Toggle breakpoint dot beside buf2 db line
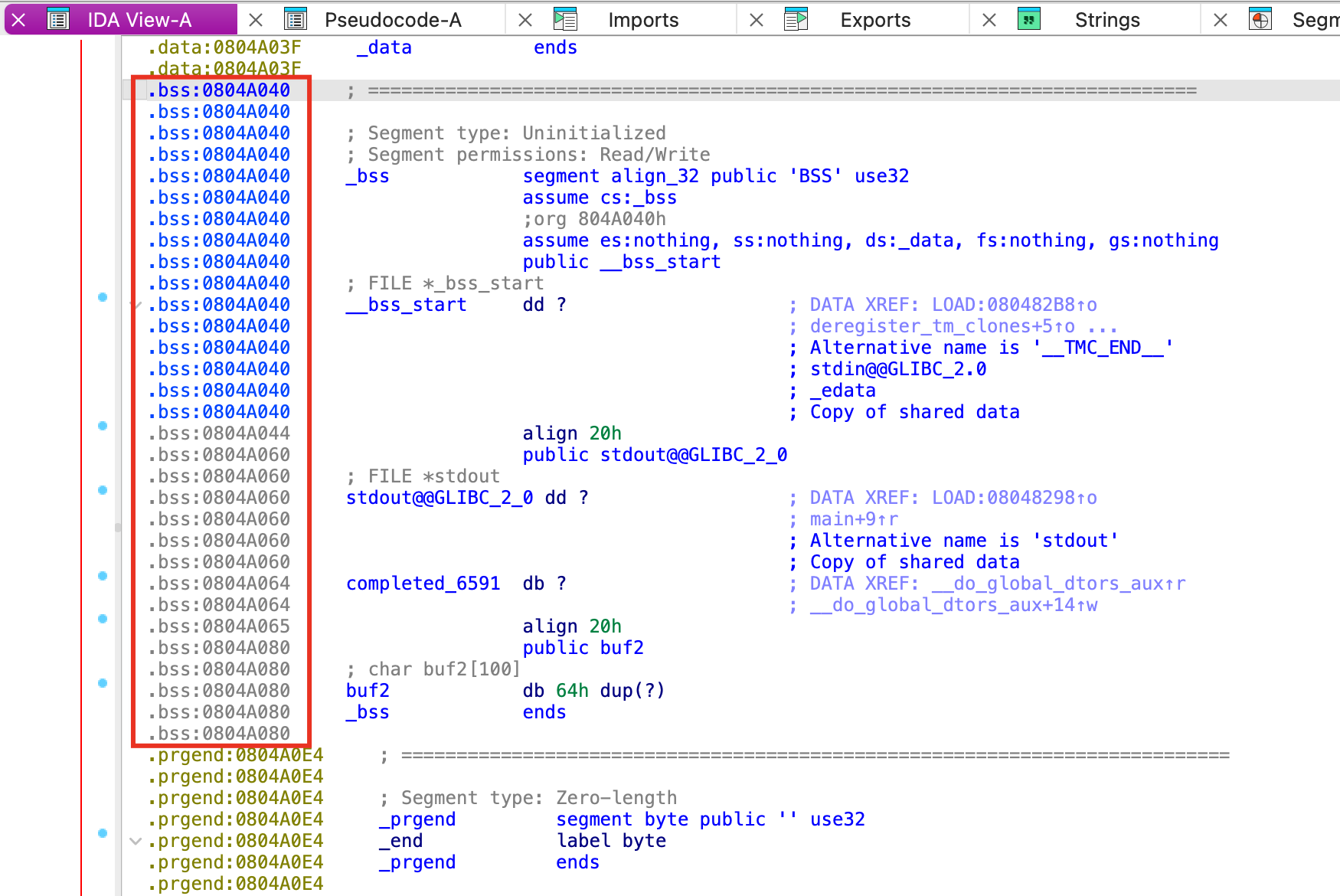 (103, 683)
